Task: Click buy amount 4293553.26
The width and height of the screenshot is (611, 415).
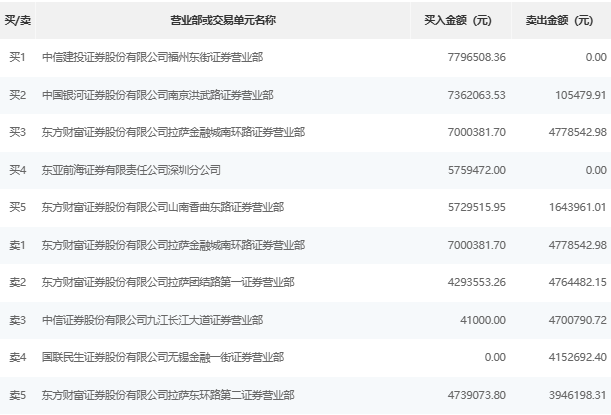Action: click(477, 283)
